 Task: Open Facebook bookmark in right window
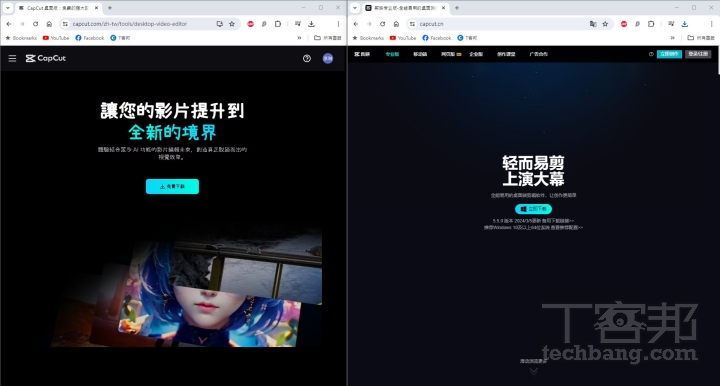point(437,38)
